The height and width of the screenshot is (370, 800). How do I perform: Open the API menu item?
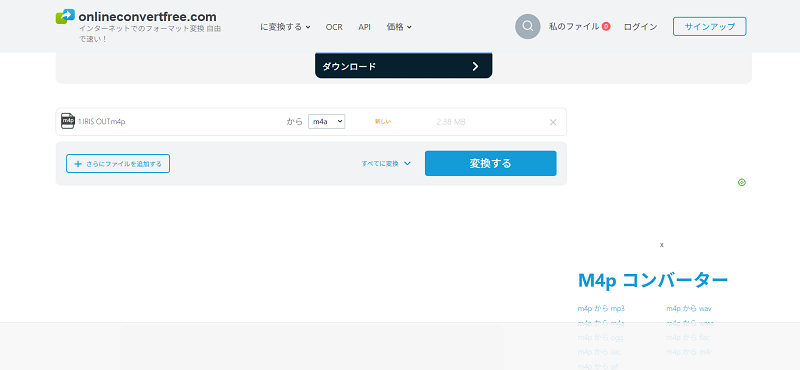pos(364,27)
